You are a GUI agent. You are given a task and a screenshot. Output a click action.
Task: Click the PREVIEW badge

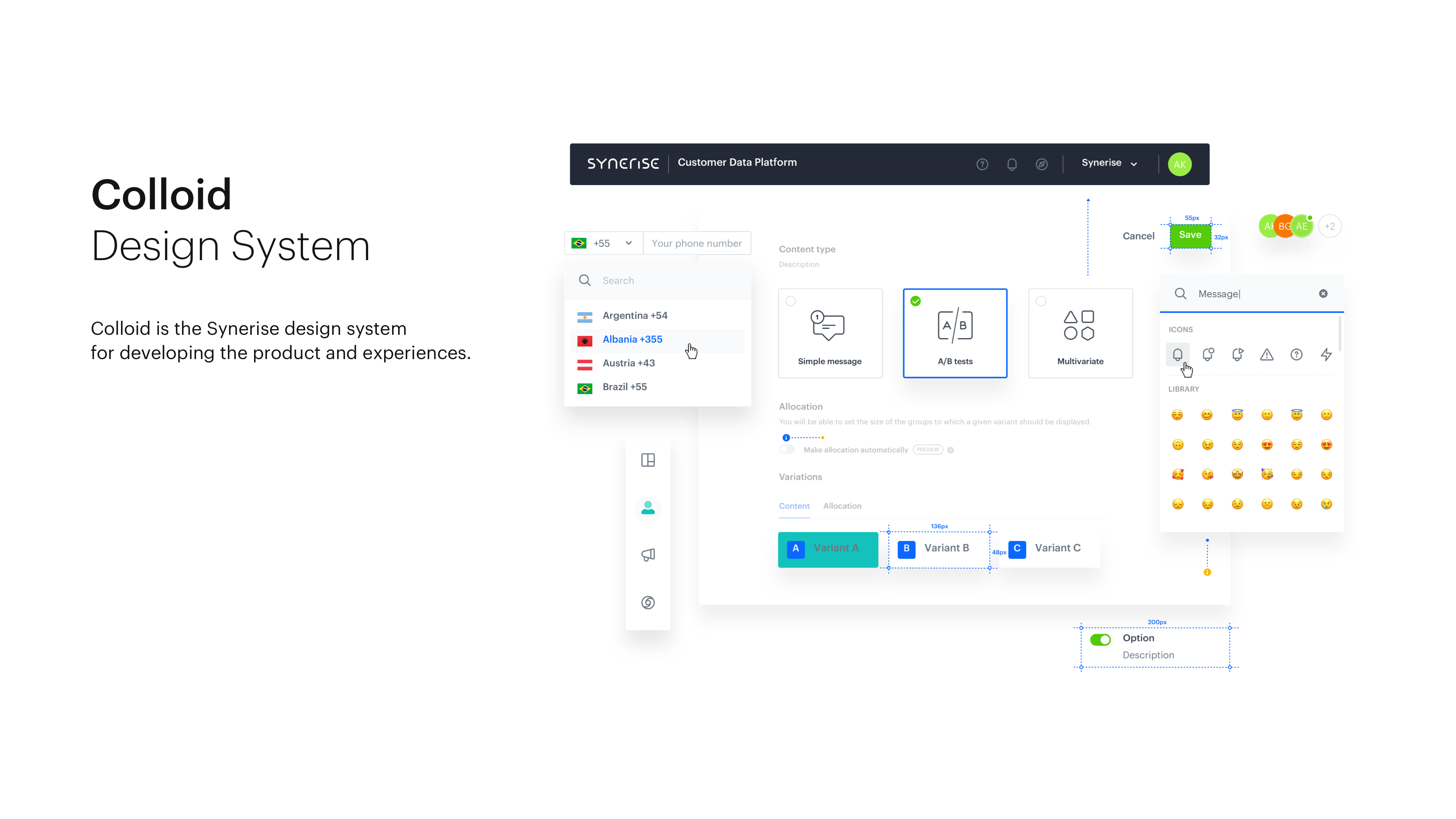point(928,450)
